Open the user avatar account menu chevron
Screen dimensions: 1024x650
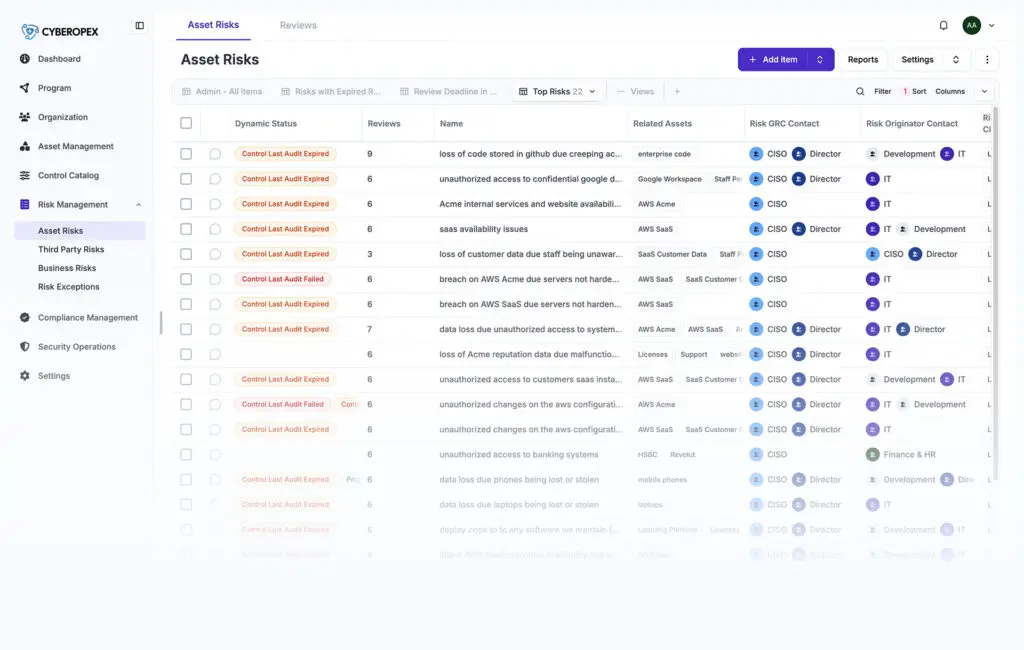(991, 25)
